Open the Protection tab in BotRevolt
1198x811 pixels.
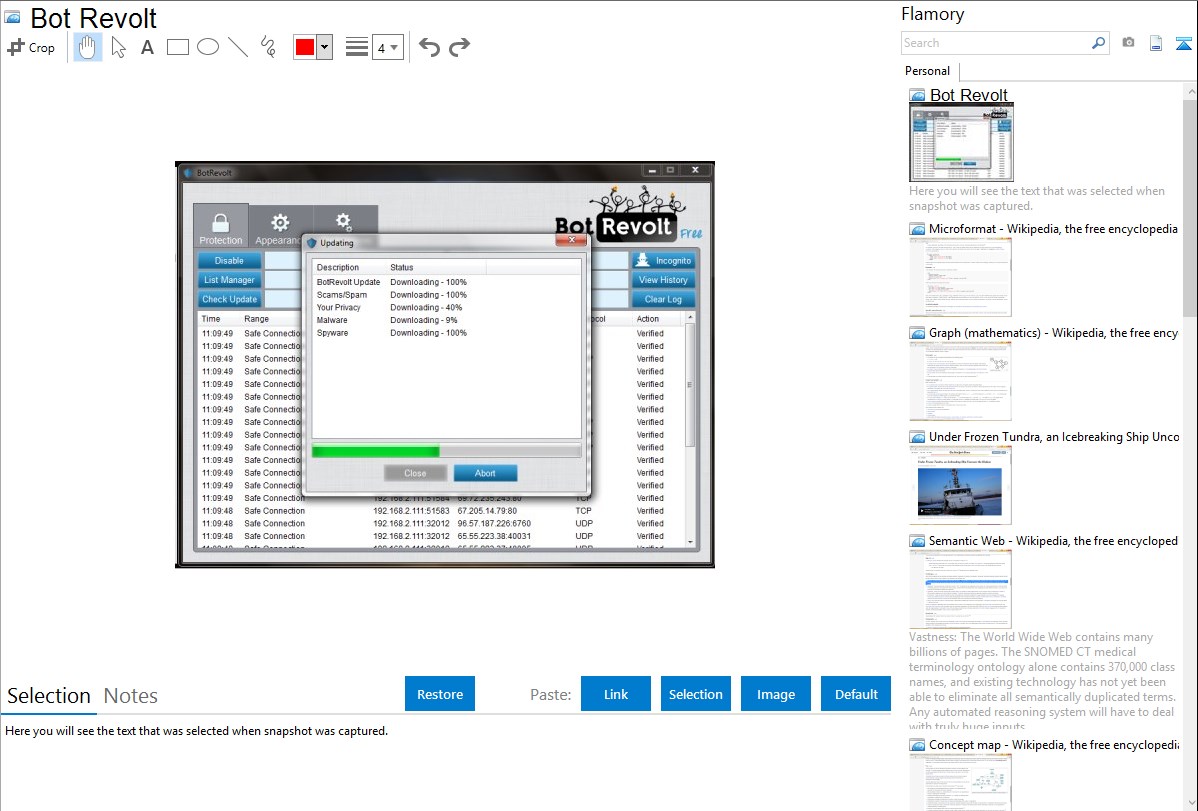[x=221, y=227]
